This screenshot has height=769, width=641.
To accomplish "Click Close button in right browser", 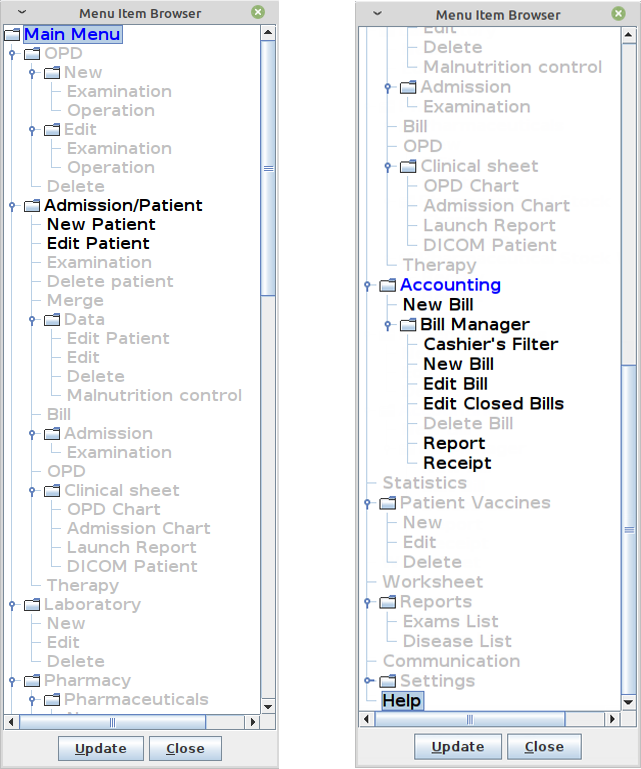I will point(544,746).
